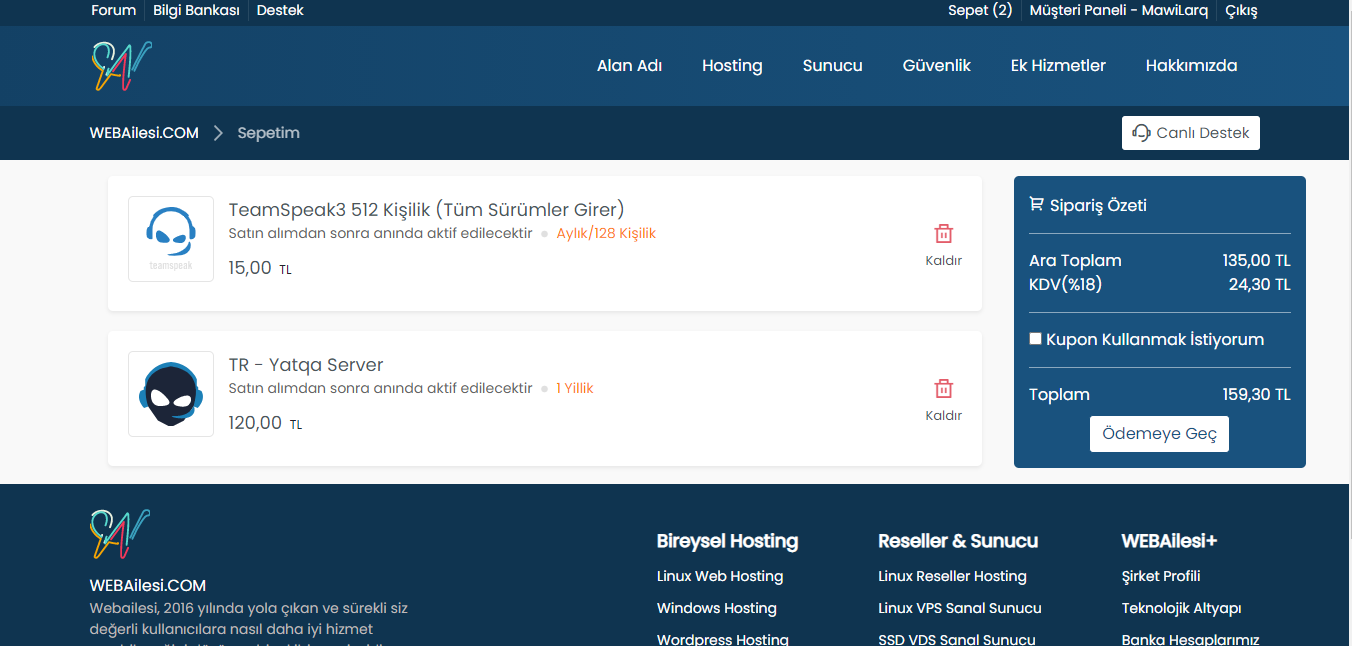Click the breadcrumb chevron arrow
1352x646 pixels.
pyautogui.click(x=218, y=133)
